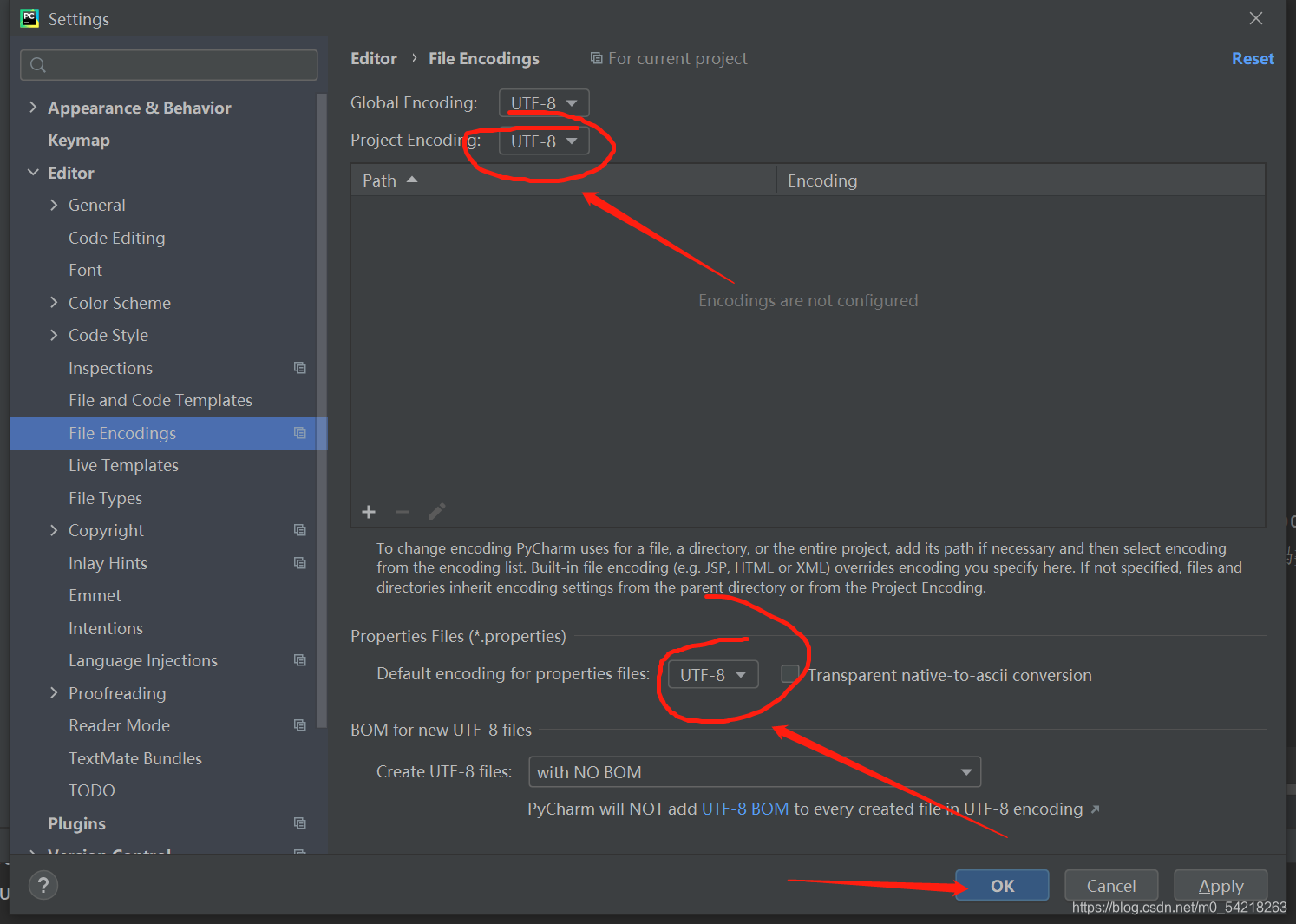This screenshot has width=1296, height=924.
Task: Expand the Proofreading node
Action: (54, 693)
